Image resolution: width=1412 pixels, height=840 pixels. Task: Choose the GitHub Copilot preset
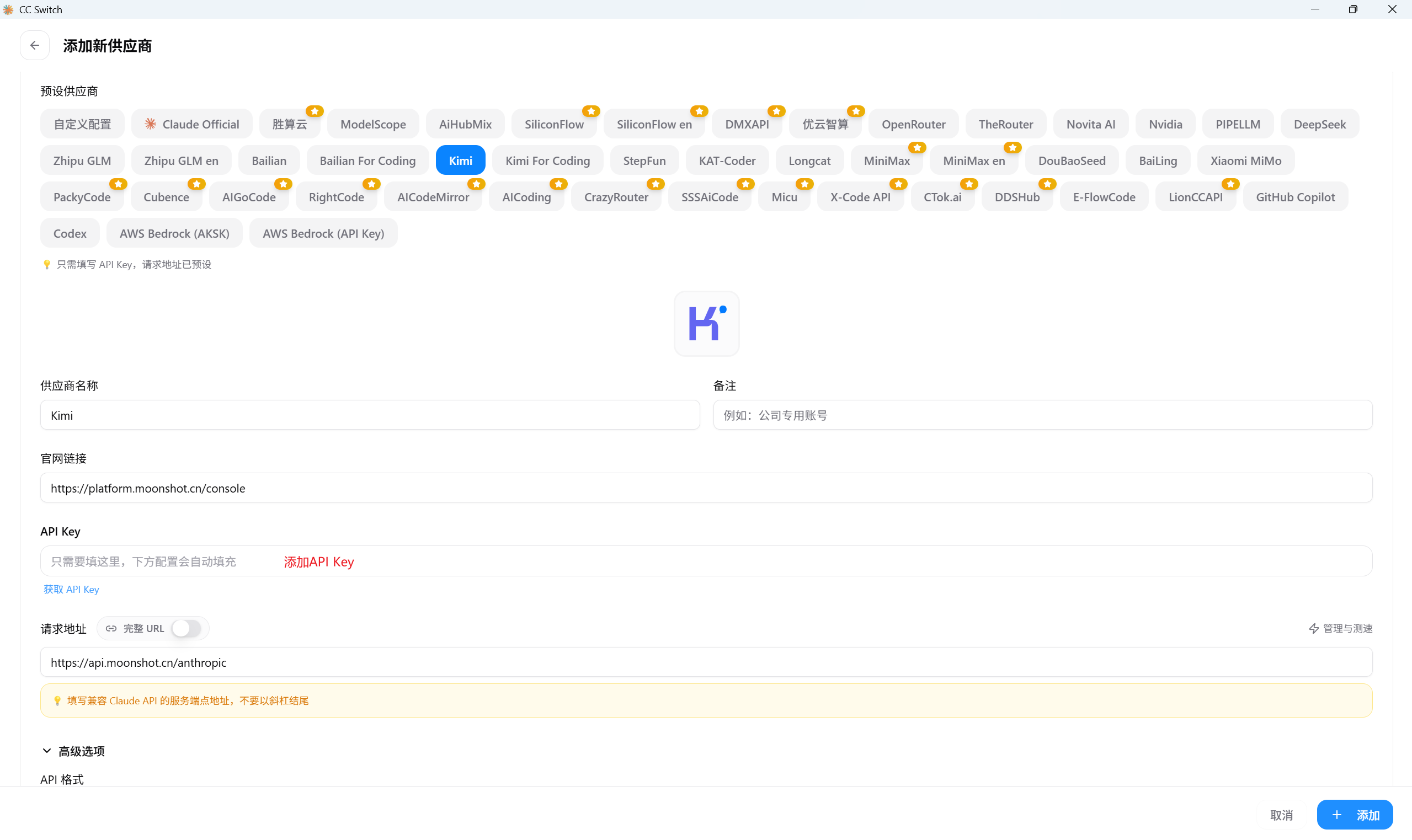click(1295, 197)
